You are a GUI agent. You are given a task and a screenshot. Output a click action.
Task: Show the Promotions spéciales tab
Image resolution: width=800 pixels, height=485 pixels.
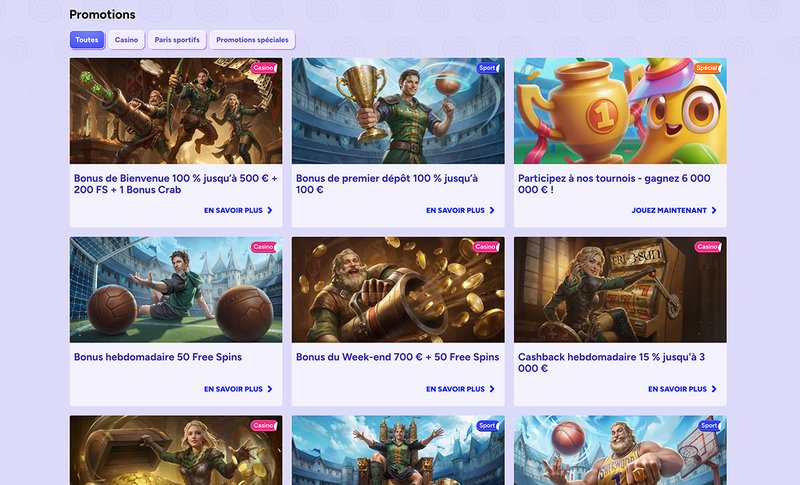click(x=252, y=40)
